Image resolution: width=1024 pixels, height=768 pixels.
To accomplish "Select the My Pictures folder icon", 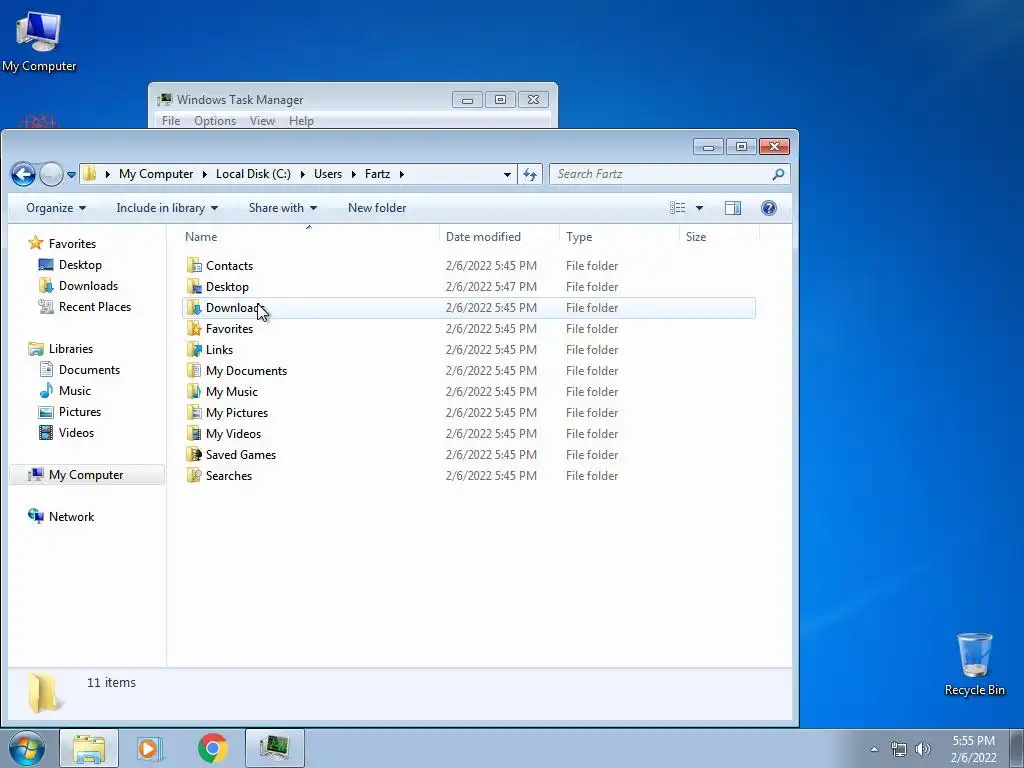I will click(x=194, y=412).
